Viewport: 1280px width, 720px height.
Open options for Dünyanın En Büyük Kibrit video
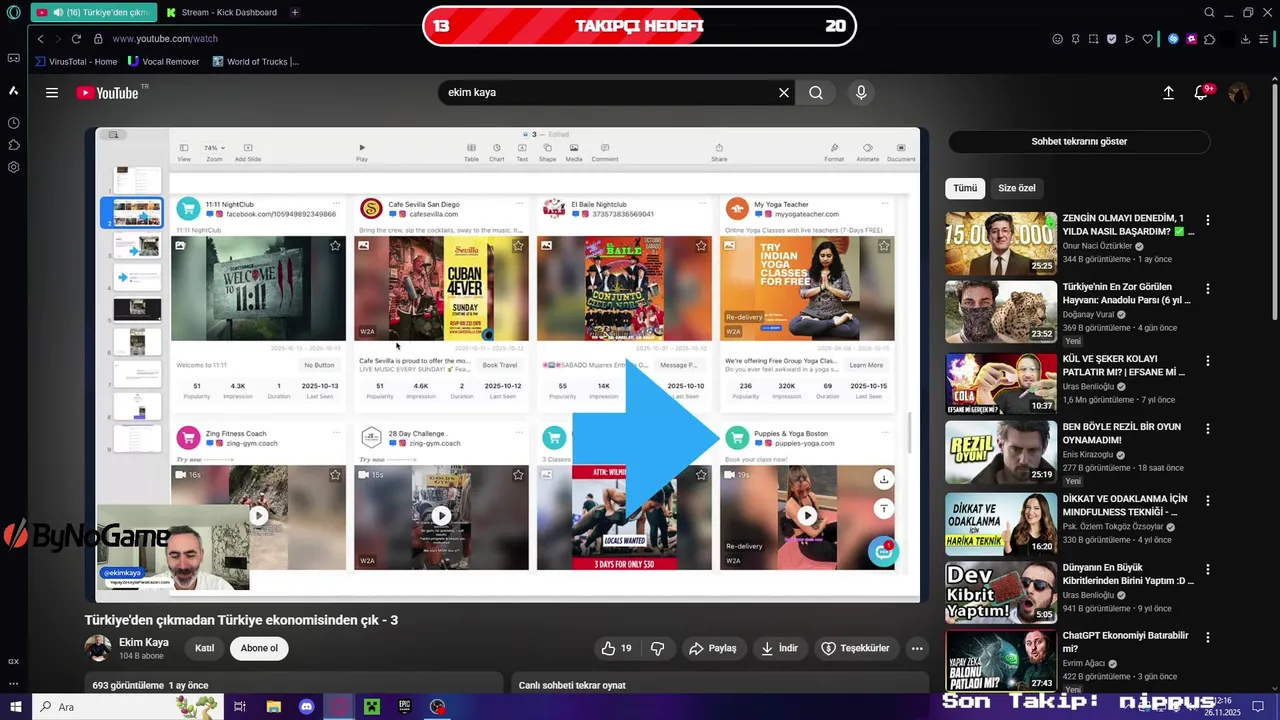(x=1208, y=569)
